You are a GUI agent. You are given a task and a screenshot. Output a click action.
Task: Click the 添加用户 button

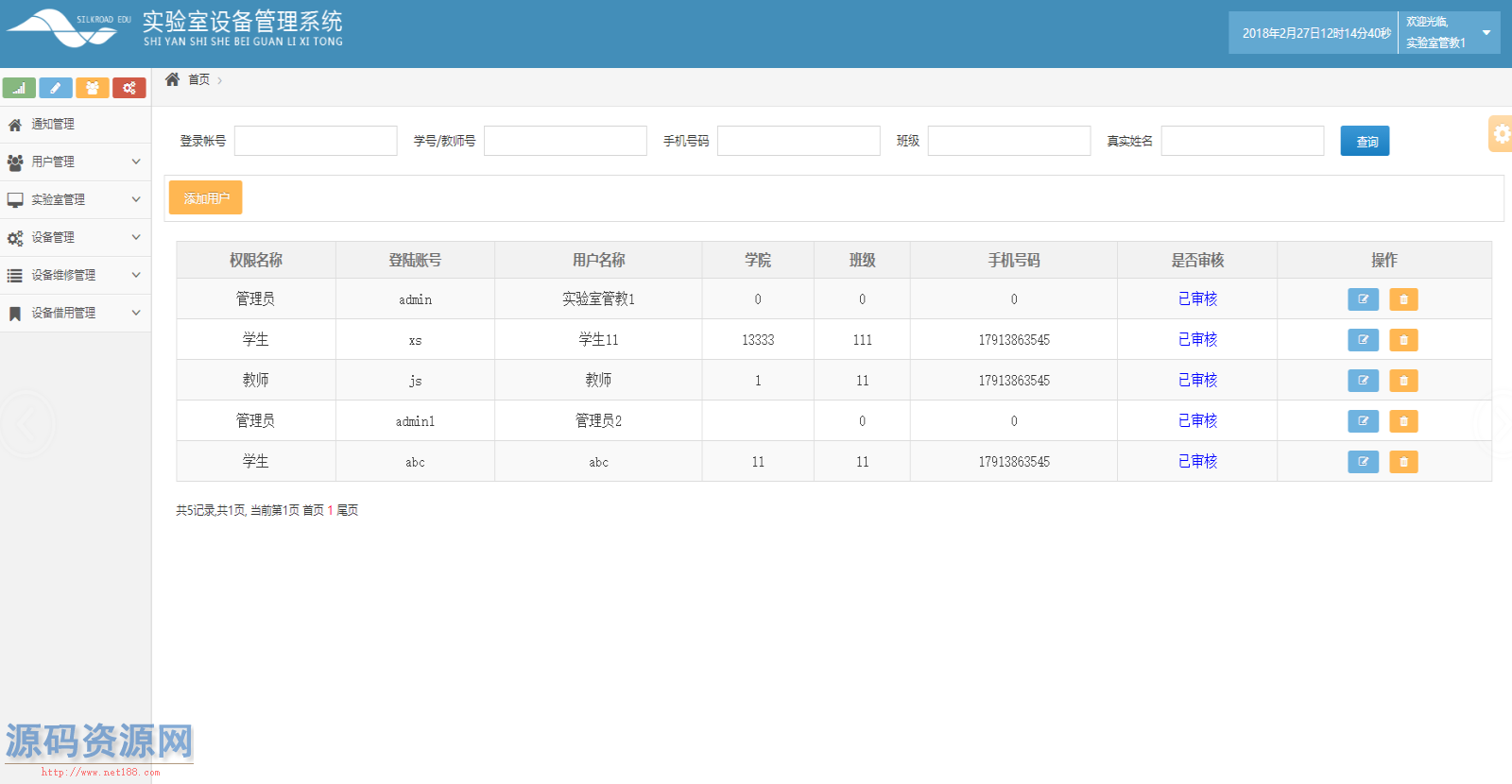[x=206, y=197]
